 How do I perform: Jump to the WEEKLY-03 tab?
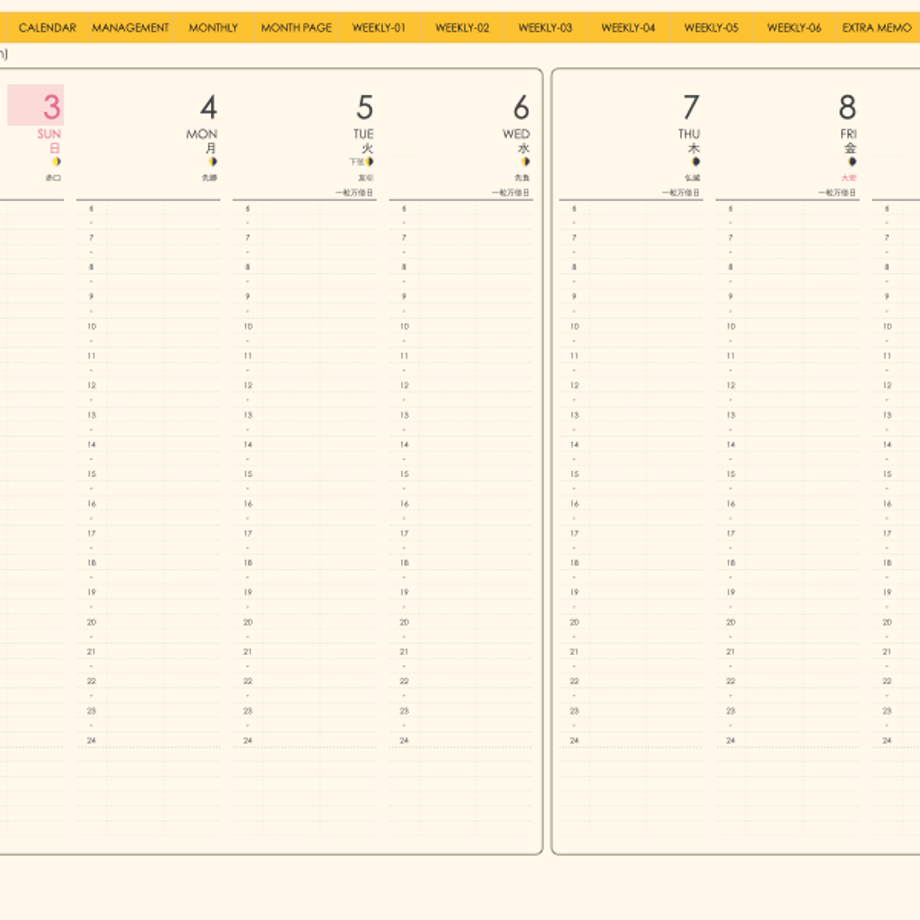pos(545,28)
